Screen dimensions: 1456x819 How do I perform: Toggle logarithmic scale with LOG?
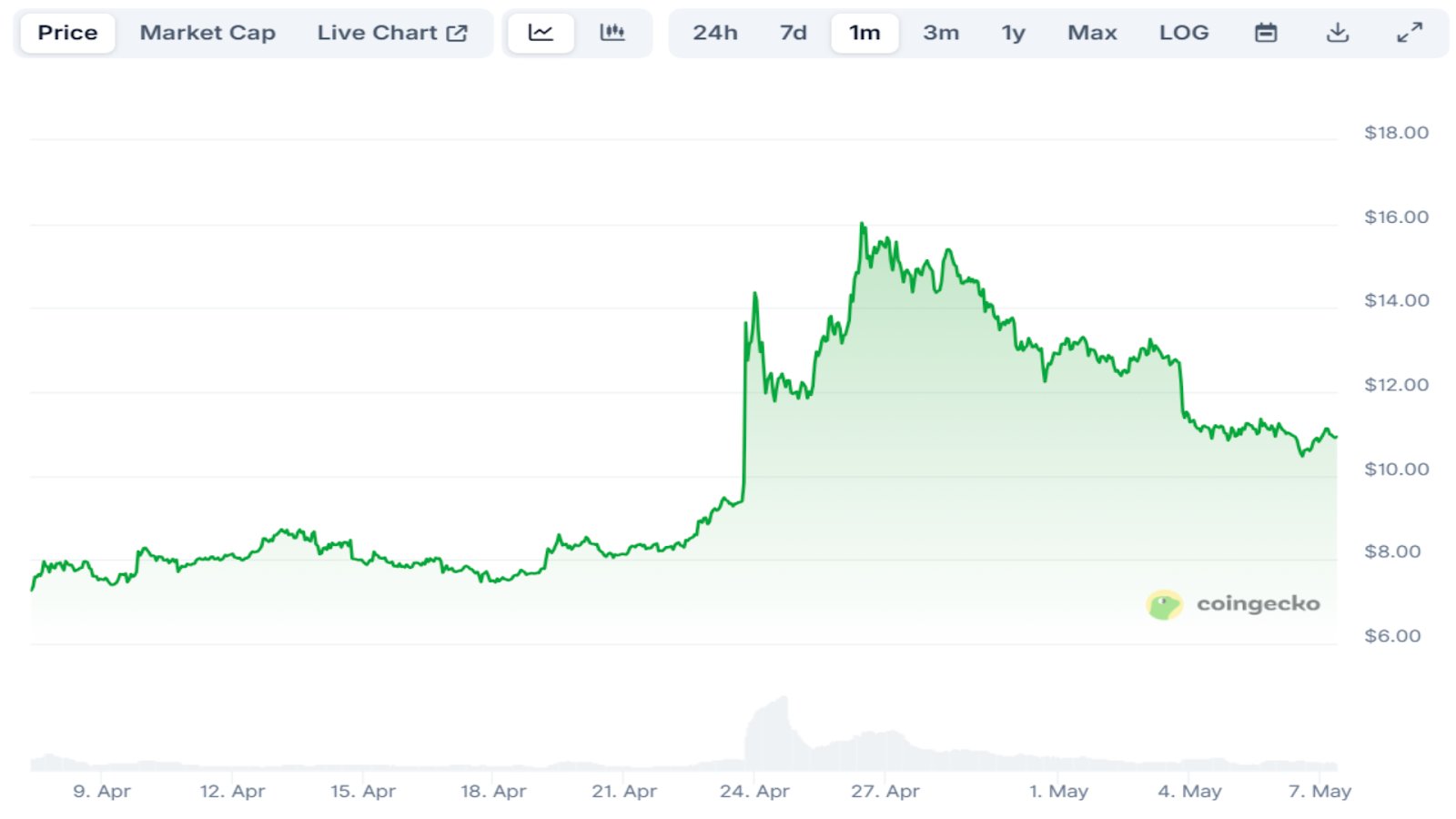click(1184, 32)
